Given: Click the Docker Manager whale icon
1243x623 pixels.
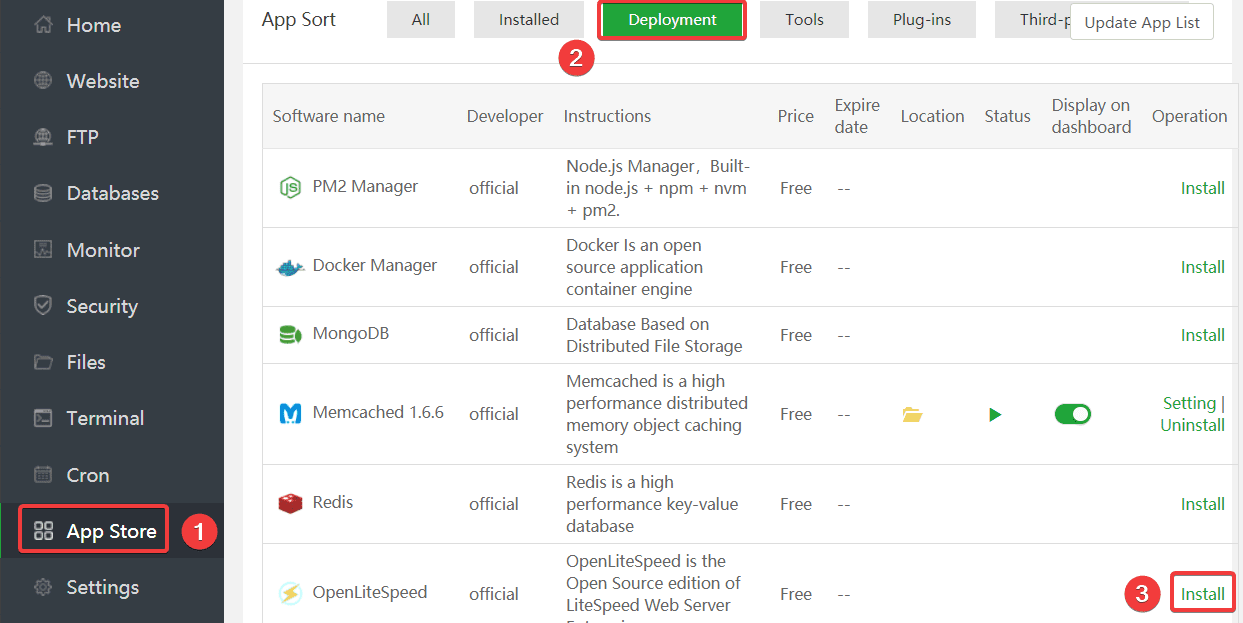Looking at the screenshot, I should (290, 267).
